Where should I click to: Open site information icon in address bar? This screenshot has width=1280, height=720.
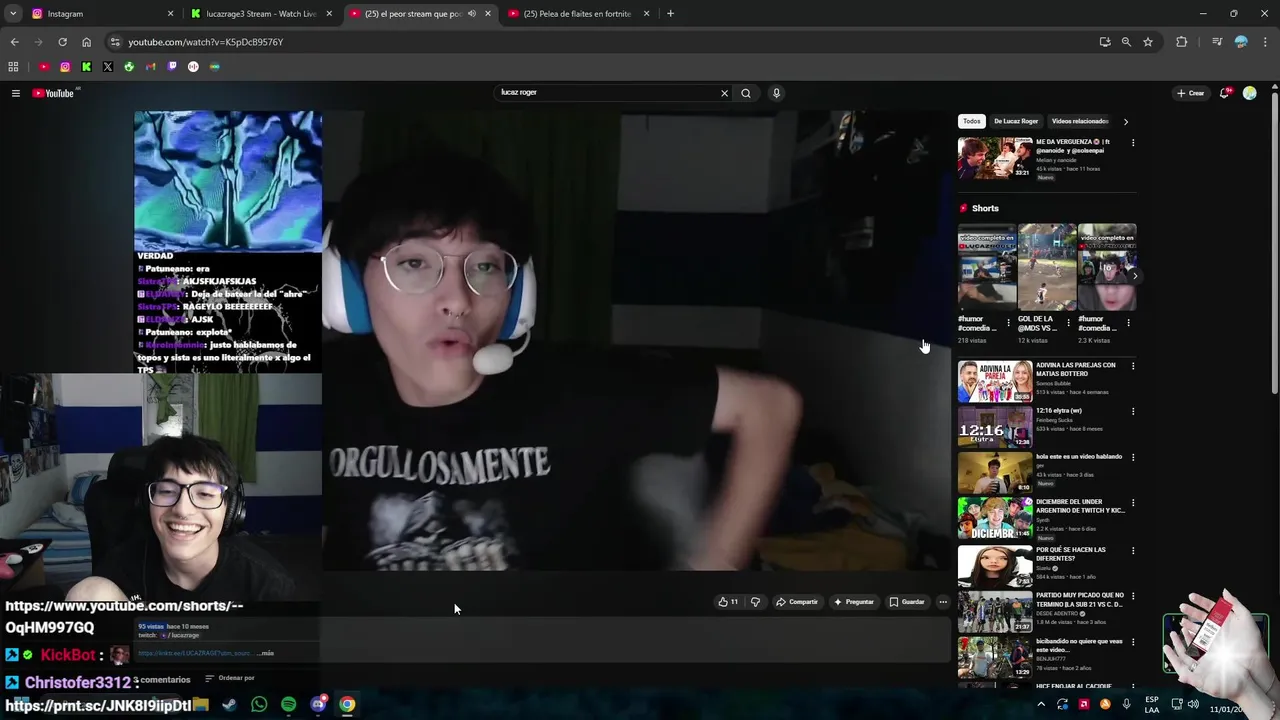coord(115,42)
